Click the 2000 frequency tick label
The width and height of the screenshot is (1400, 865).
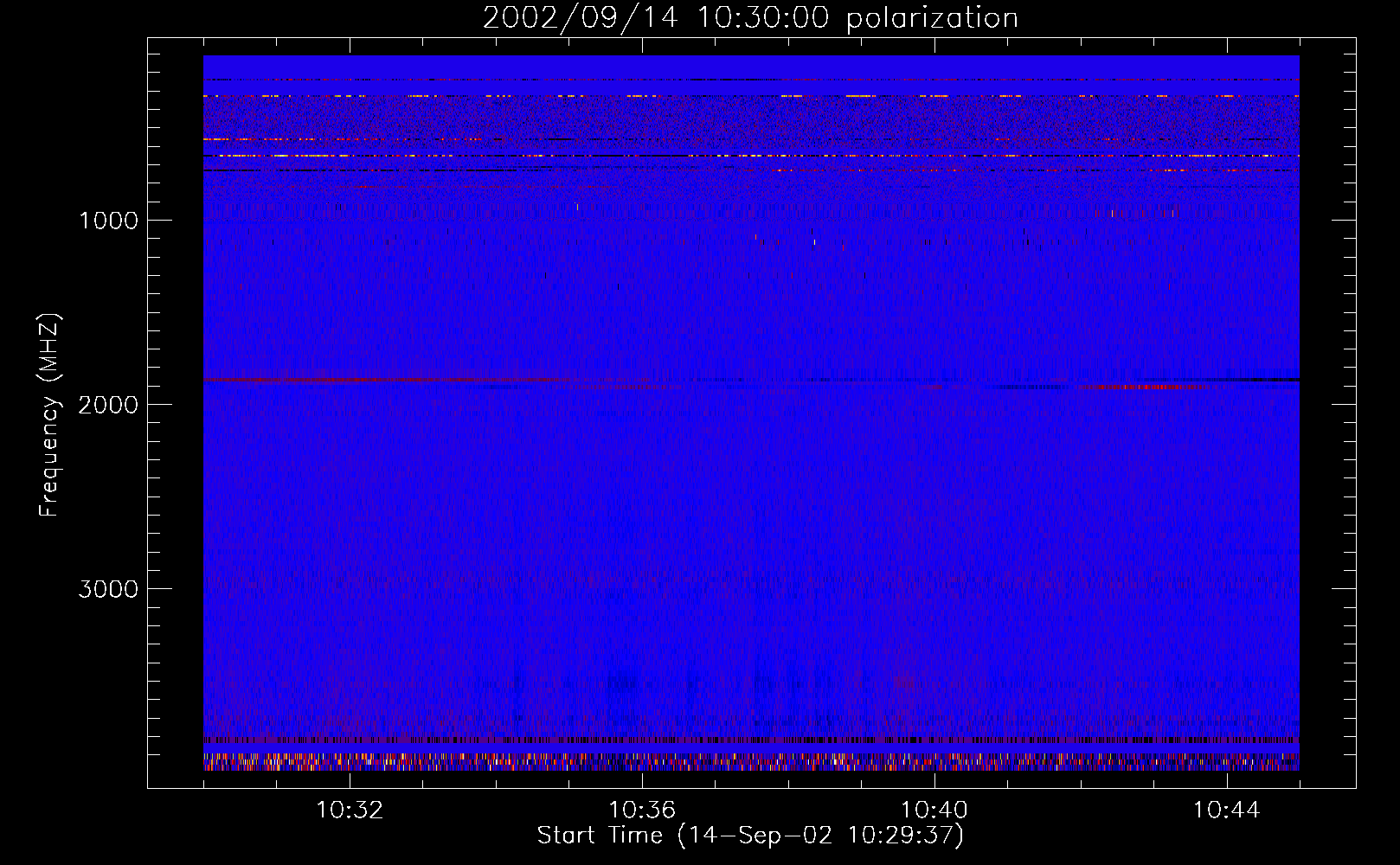point(108,405)
